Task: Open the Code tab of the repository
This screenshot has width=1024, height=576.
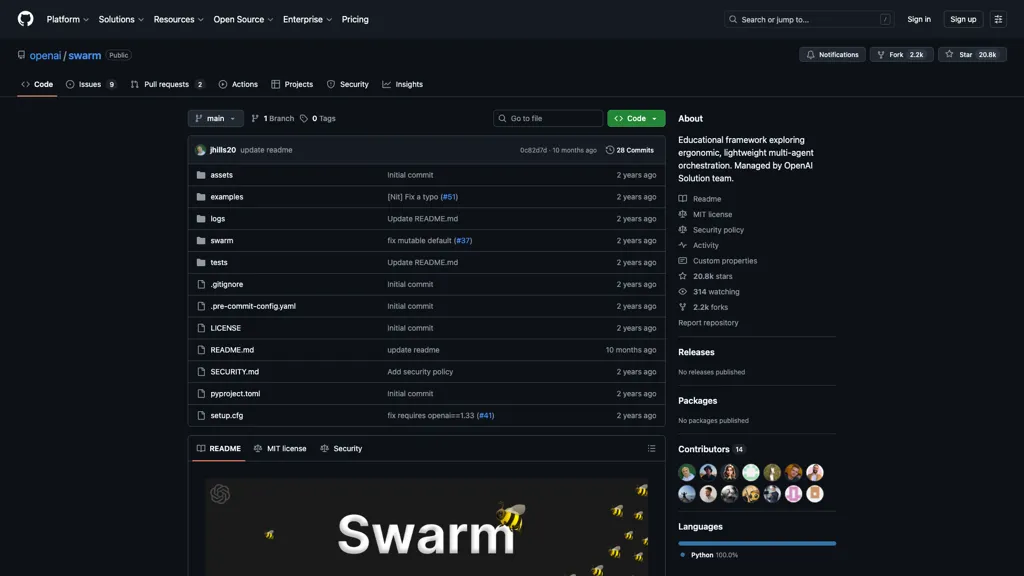Action: (37, 84)
